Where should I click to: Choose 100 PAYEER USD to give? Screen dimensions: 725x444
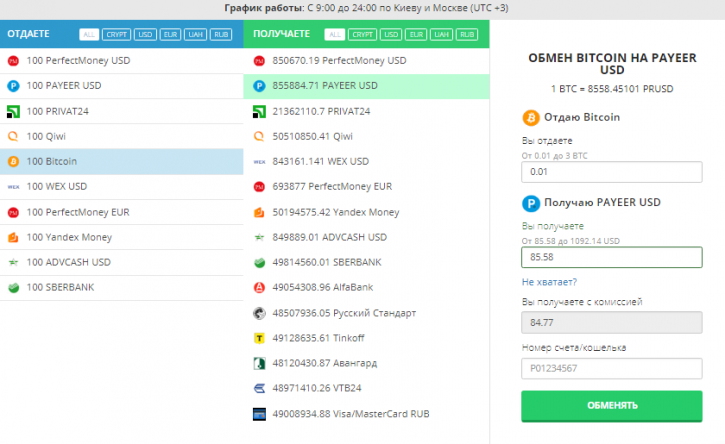122,86
